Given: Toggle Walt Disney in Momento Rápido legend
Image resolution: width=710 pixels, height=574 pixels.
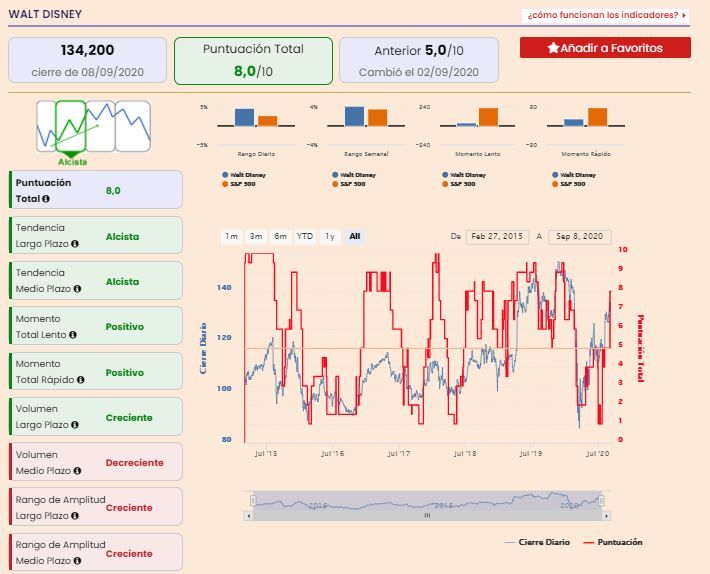Looking at the screenshot, I should tap(574, 175).
